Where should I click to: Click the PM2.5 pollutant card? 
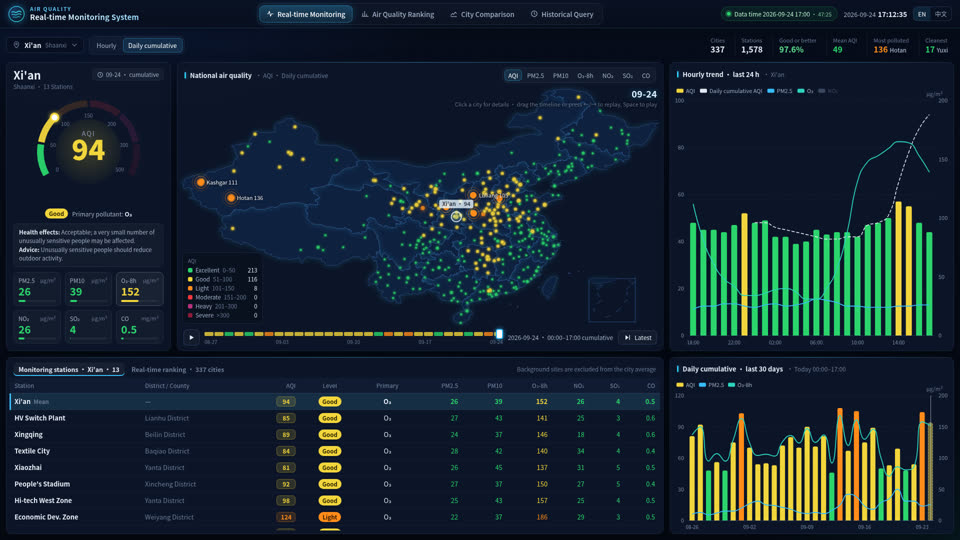37,288
